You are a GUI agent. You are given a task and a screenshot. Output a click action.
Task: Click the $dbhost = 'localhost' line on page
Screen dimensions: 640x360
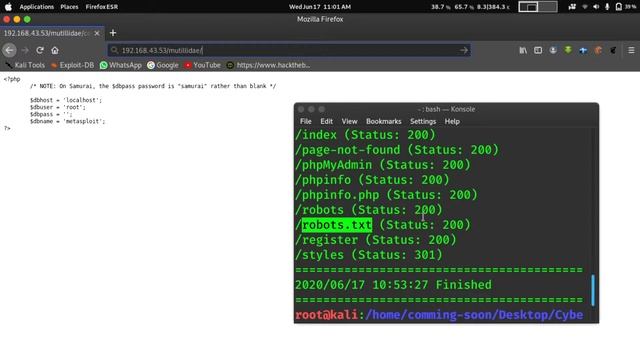point(66,100)
